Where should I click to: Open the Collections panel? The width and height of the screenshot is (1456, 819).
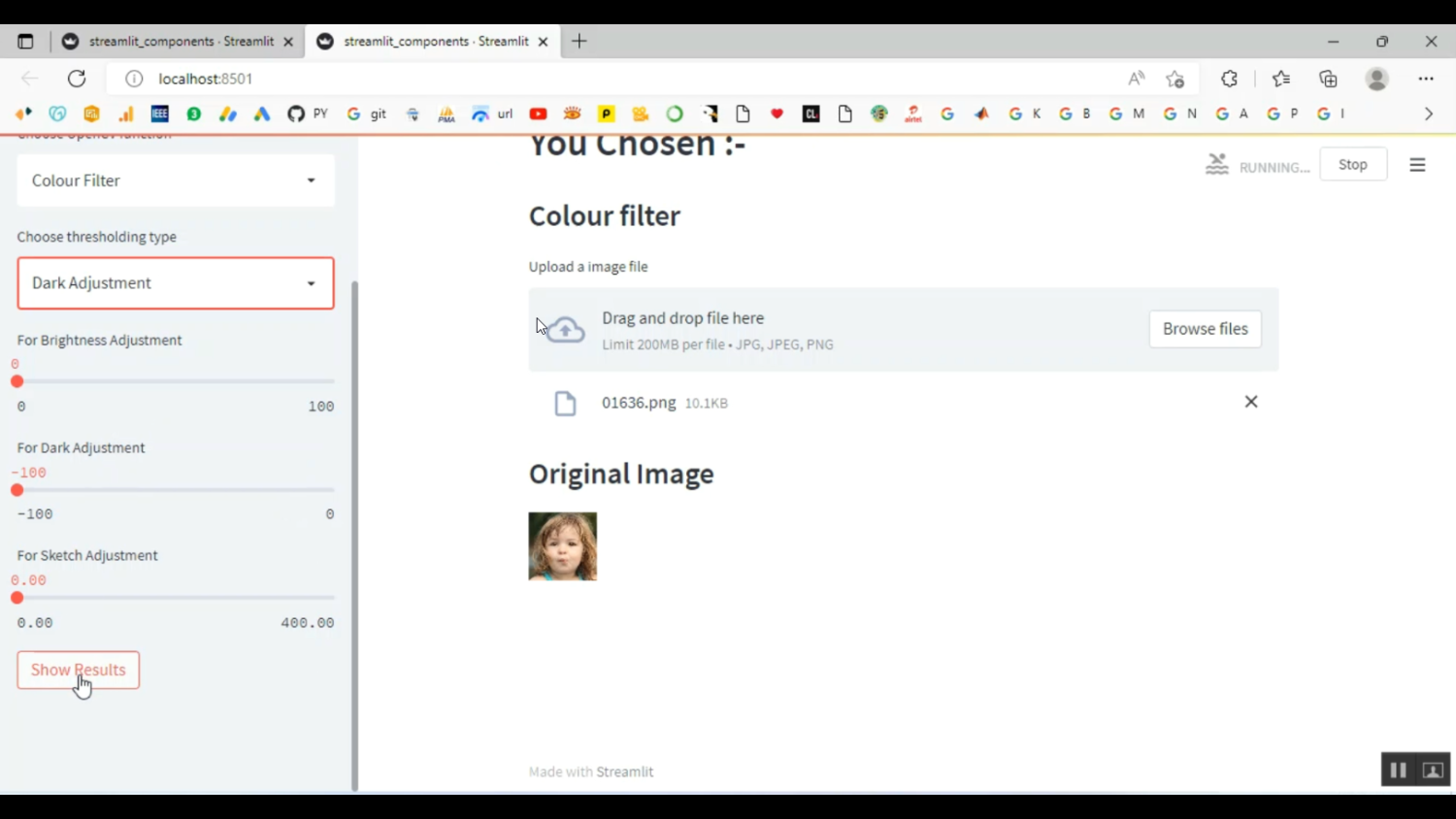(1328, 79)
